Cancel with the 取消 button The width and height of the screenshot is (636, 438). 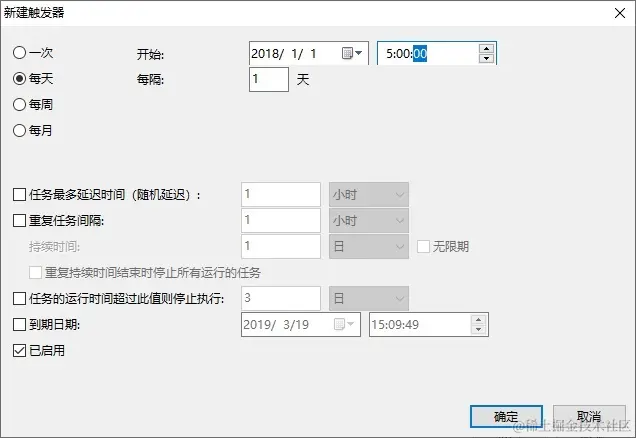pyautogui.click(x=589, y=416)
